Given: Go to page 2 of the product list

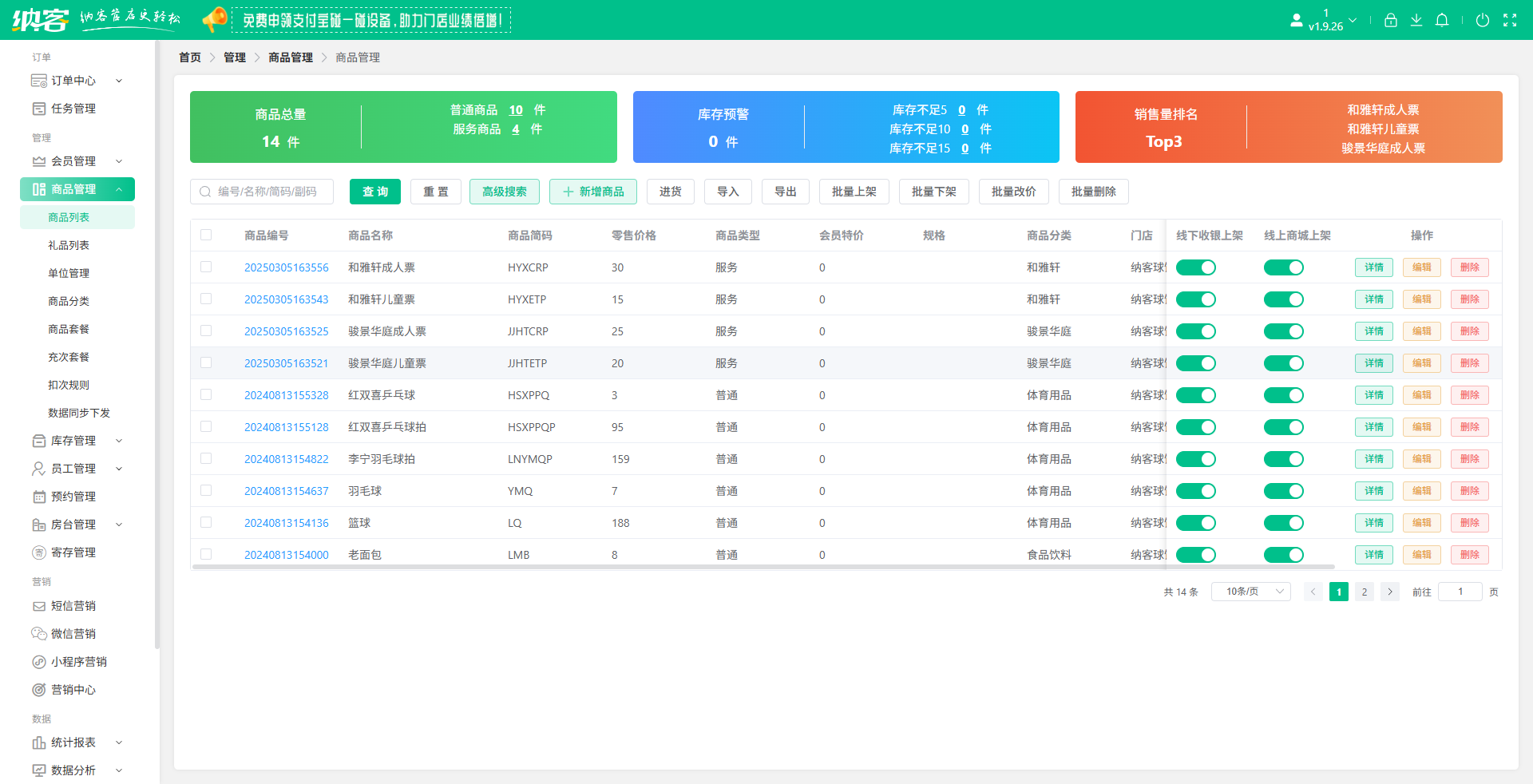Looking at the screenshot, I should 1364,592.
